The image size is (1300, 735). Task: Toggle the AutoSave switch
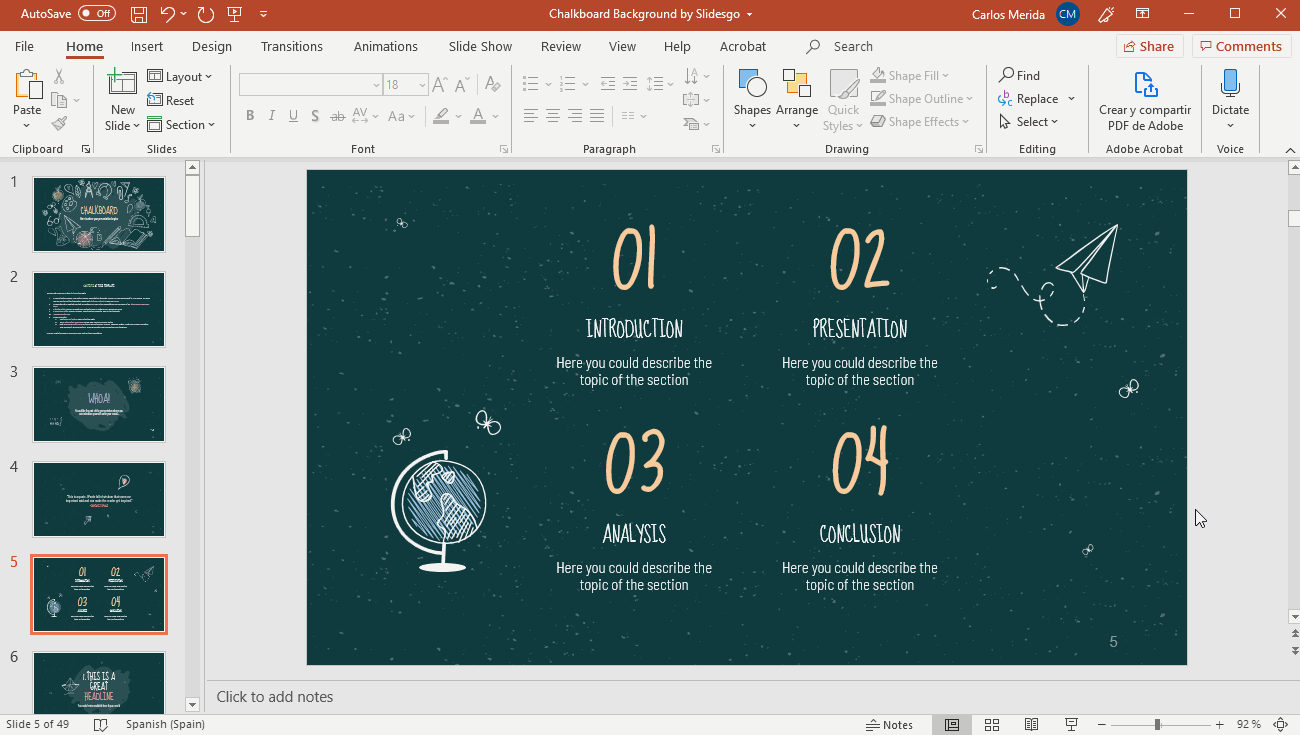coord(97,14)
